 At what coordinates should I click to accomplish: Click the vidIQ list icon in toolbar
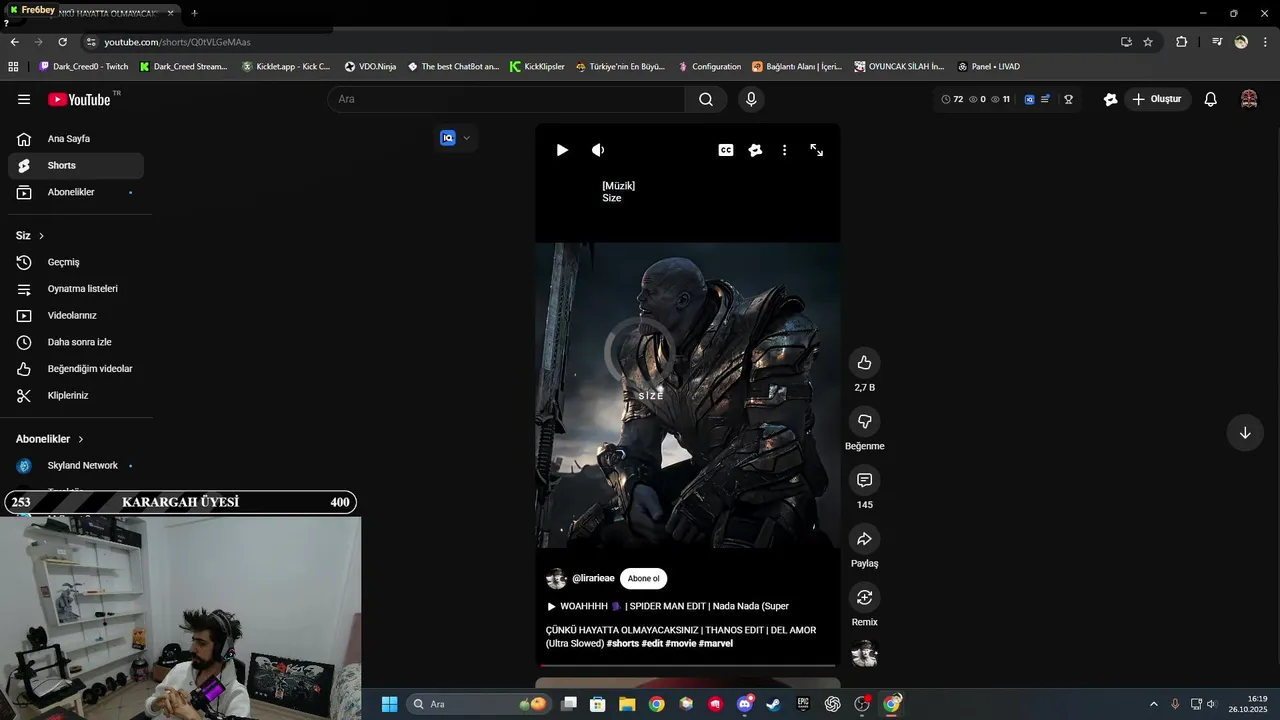click(x=1045, y=99)
